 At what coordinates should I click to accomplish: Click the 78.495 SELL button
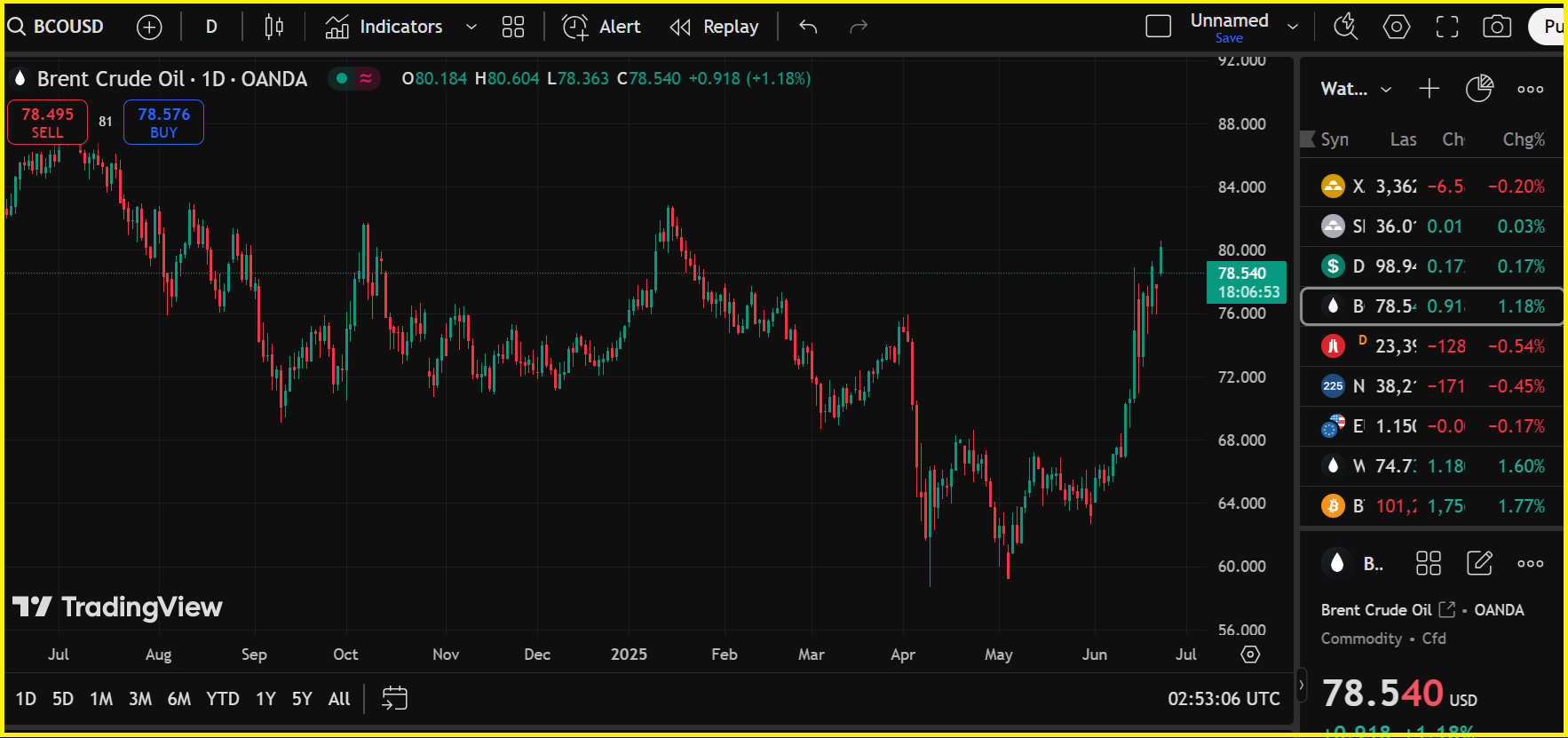47,123
